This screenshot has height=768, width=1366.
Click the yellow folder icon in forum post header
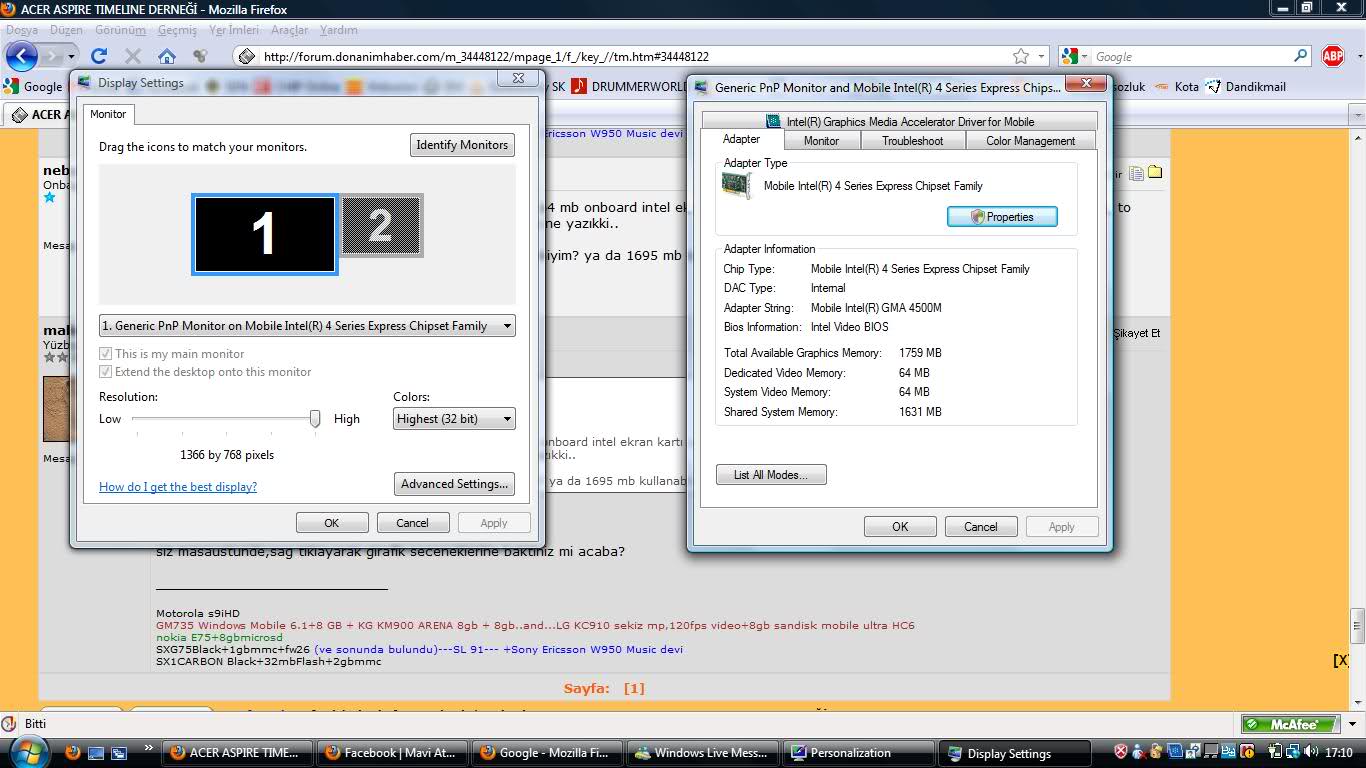(1155, 173)
